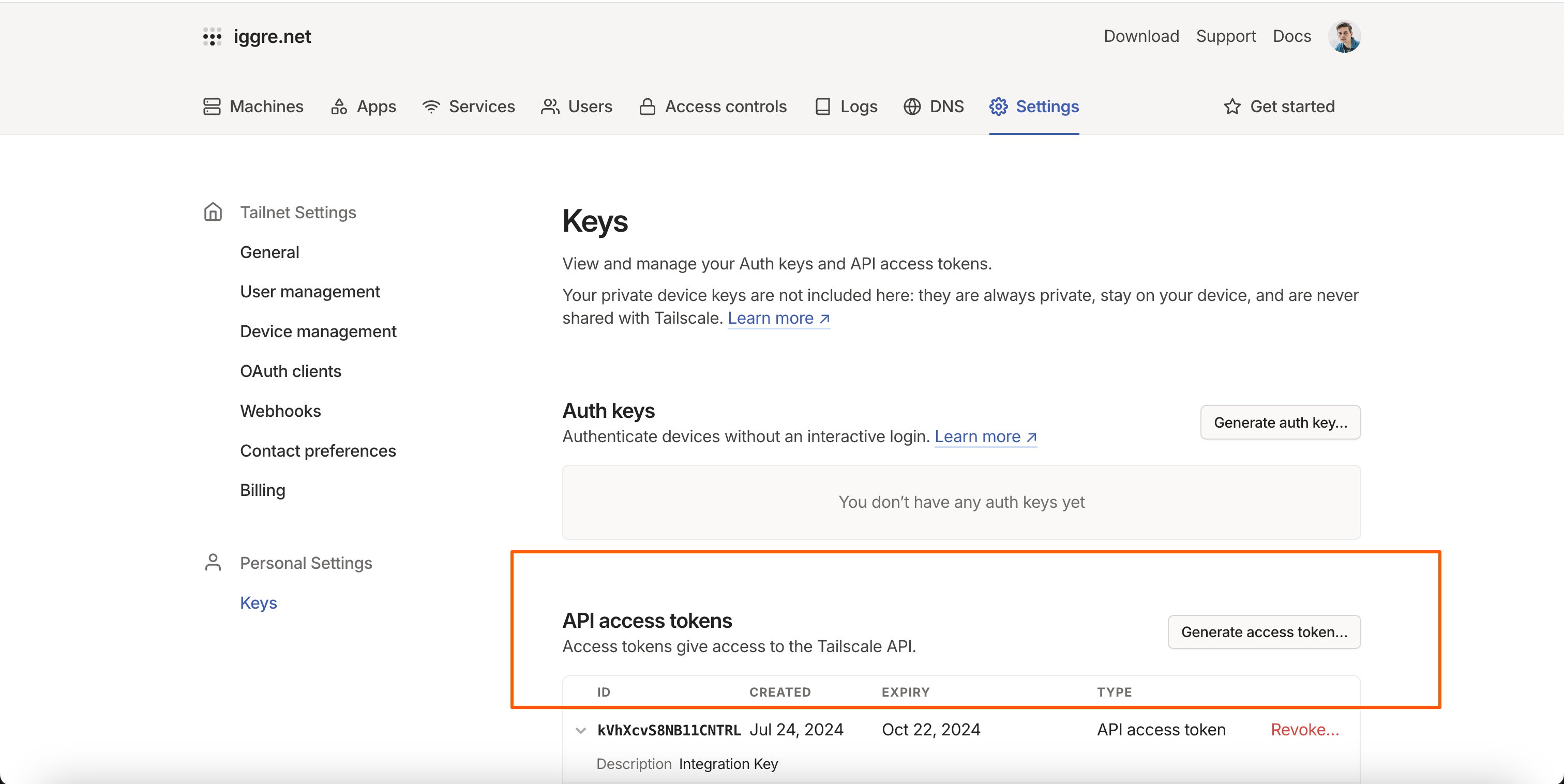This screenshot has height=784, width=1564.
Task: Open Device management settings
Action: tap(318, 331)
